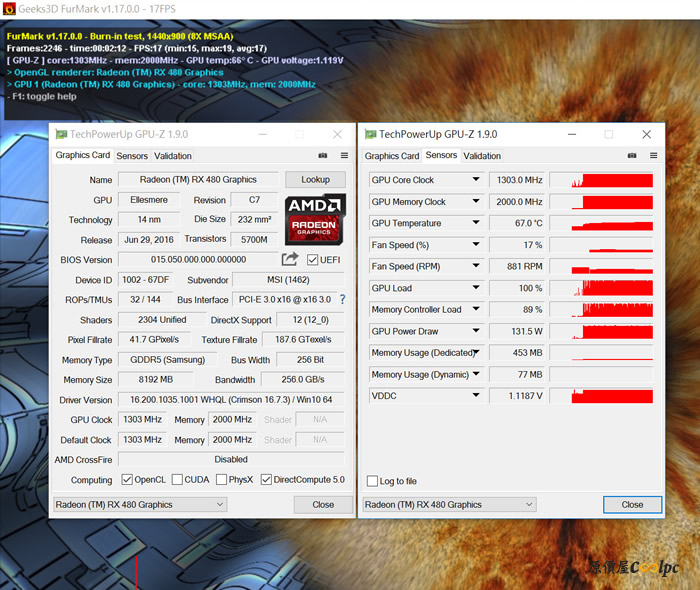Open the VDDC sensor dropdown

point(476,395)
